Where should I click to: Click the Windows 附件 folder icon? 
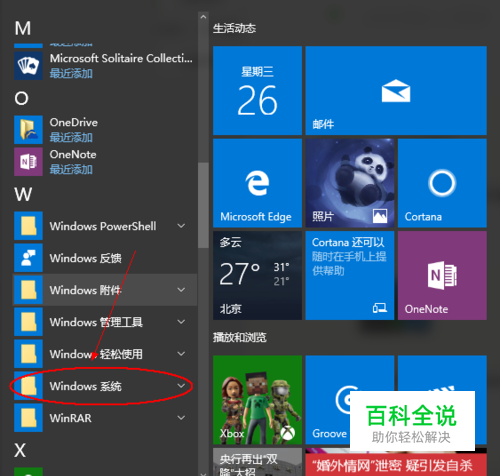pyautogui.click(x=28, y=290)
